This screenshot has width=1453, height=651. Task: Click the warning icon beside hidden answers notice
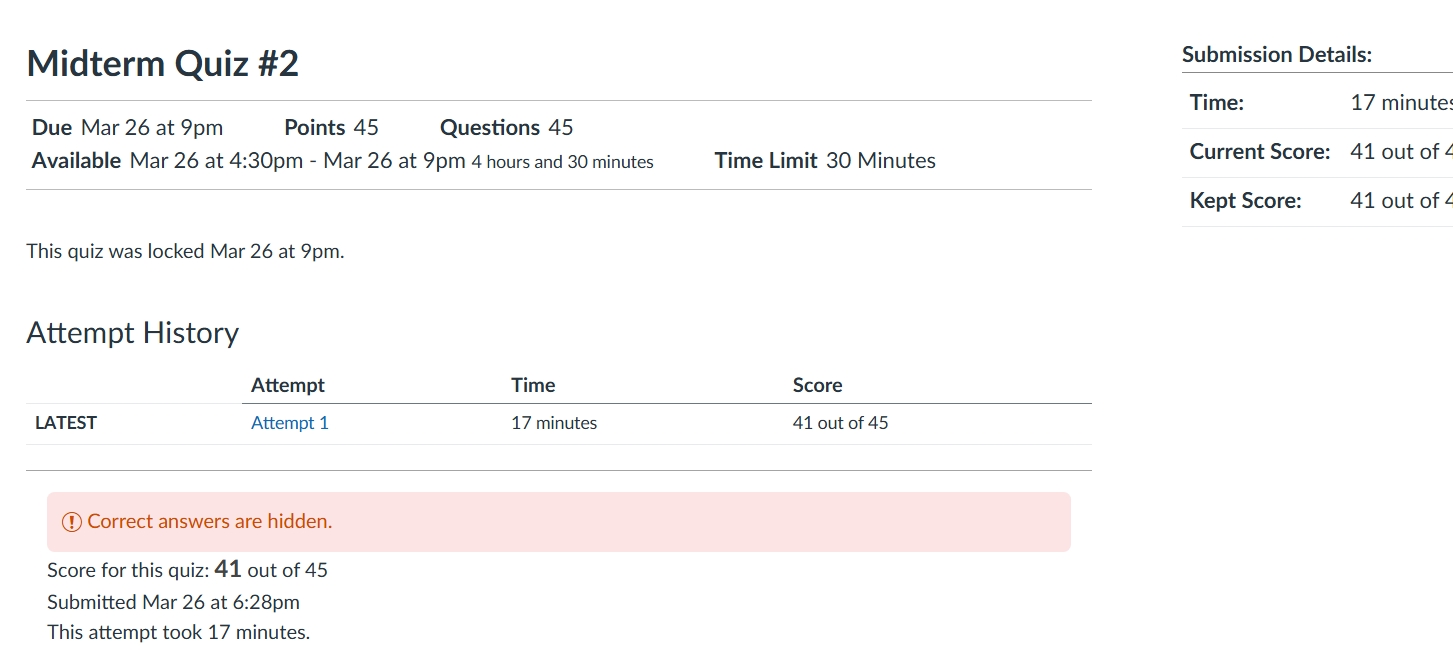click(72, 522)
